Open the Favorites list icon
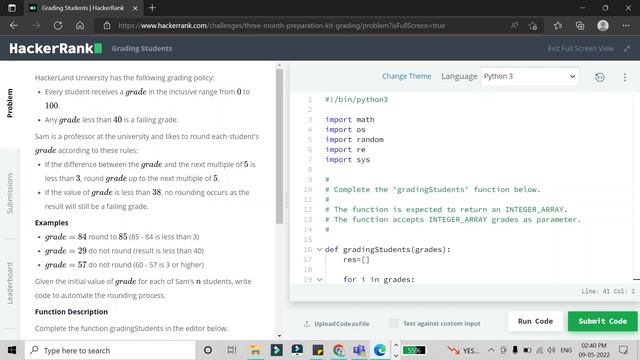This screenshot has width=640, height=360. [x=558, y=26]
